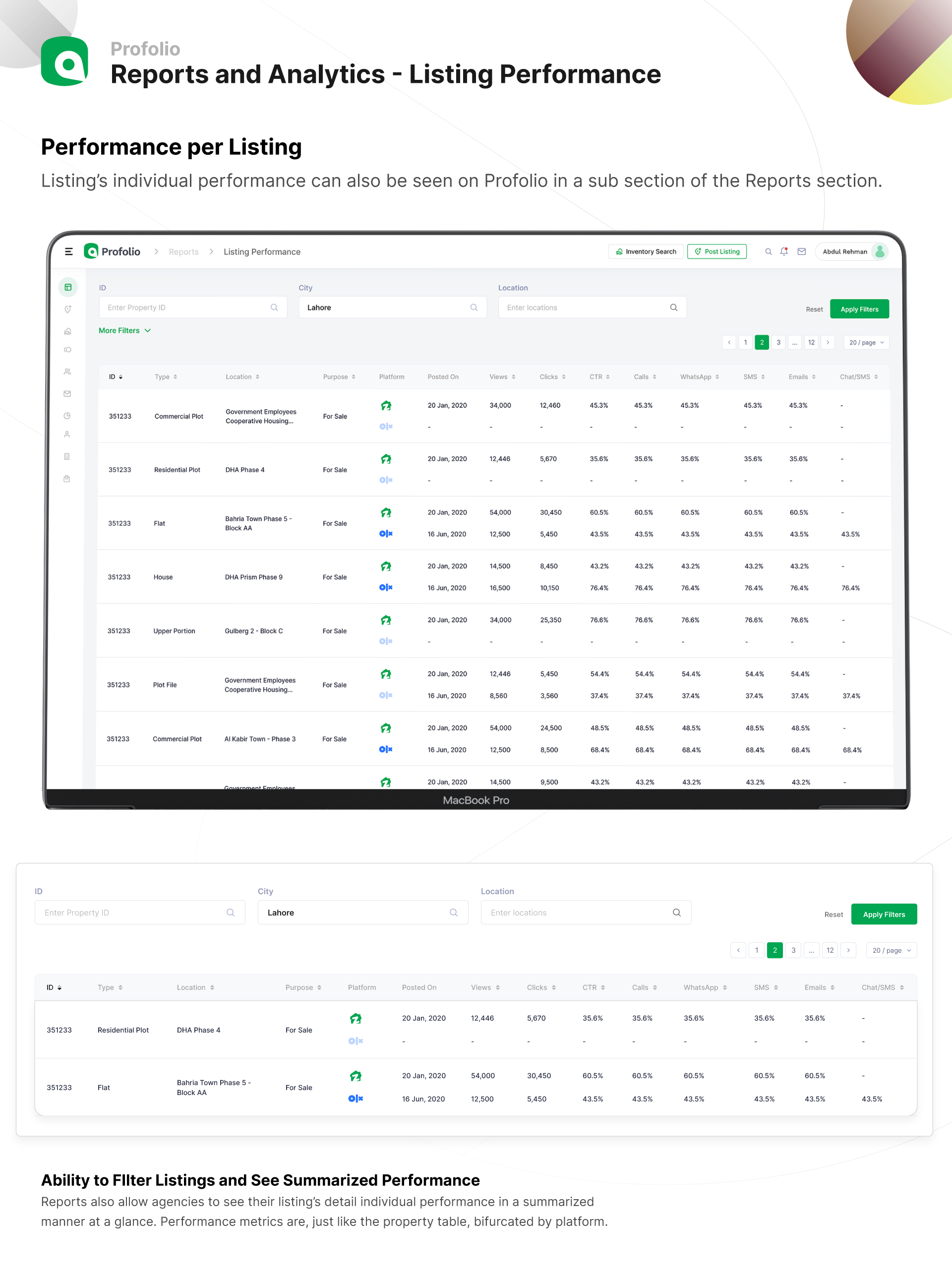Open the 20 / page dropdown in laptop
The height and width of the screenshot is (1281, 952).
coord(866,342)
